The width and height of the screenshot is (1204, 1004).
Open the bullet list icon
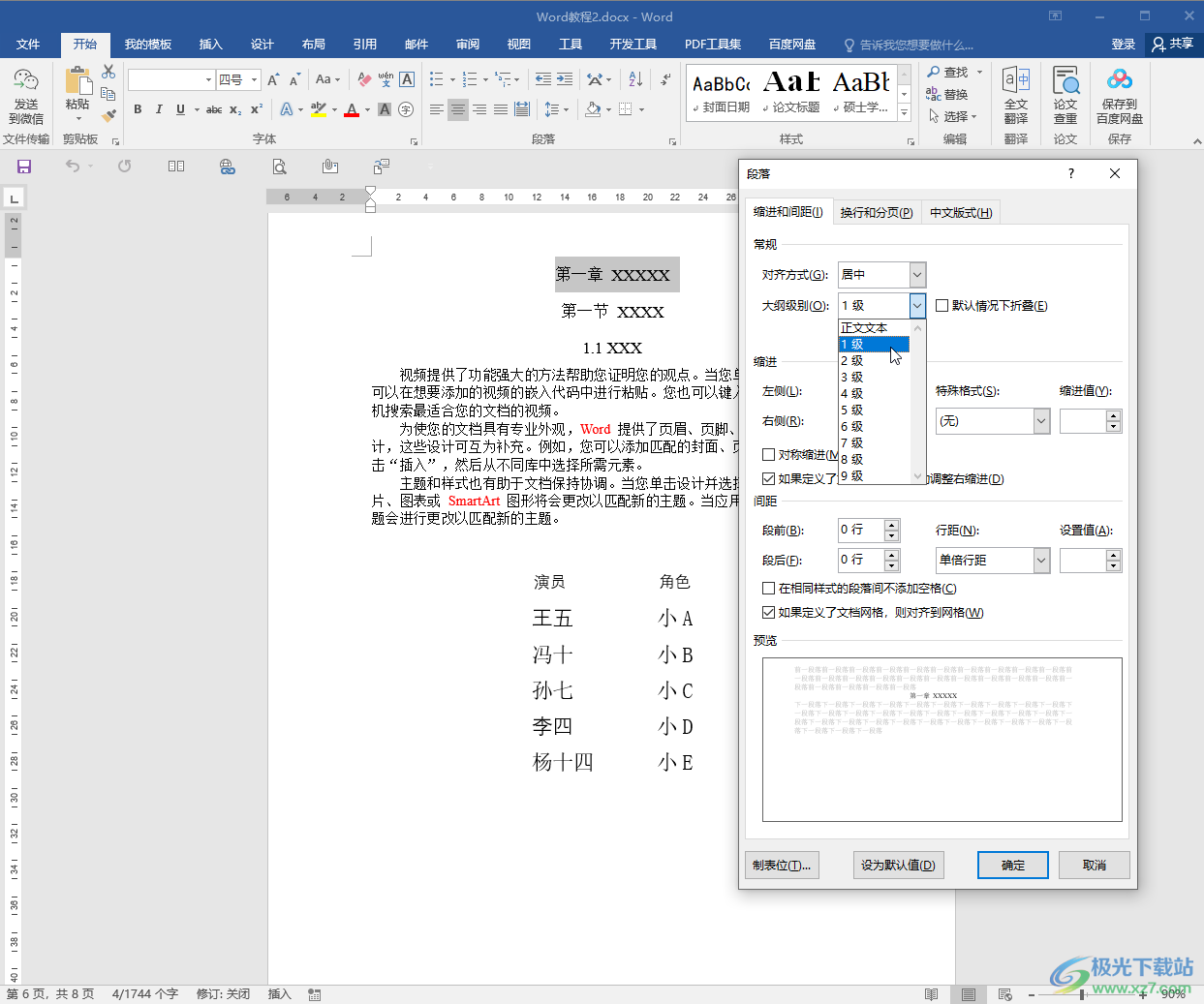click(x=437, y=79)
